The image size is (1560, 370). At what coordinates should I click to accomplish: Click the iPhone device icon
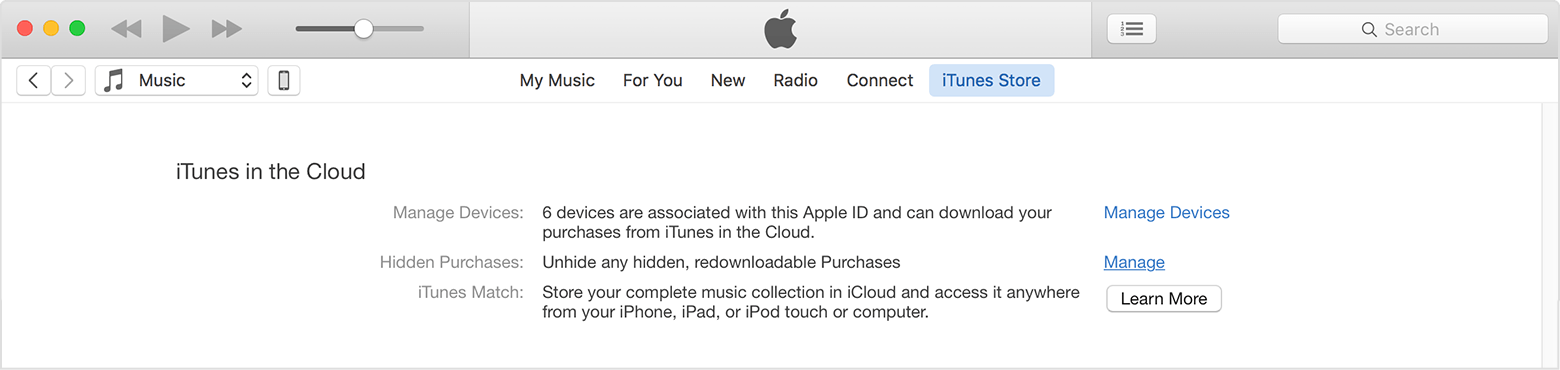coord(284,81)
